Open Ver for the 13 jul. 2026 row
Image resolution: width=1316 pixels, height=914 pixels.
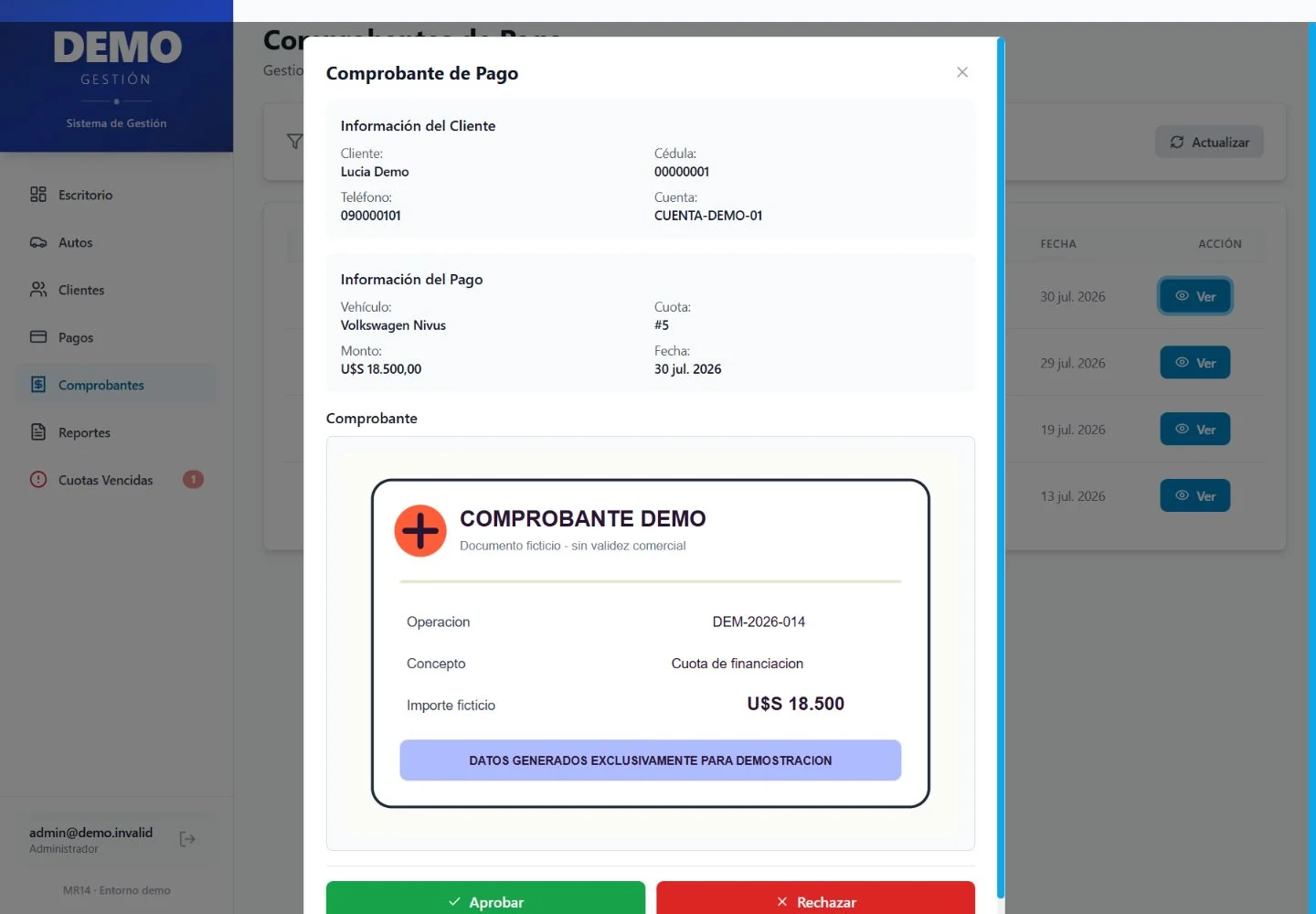click(1195, 496)
